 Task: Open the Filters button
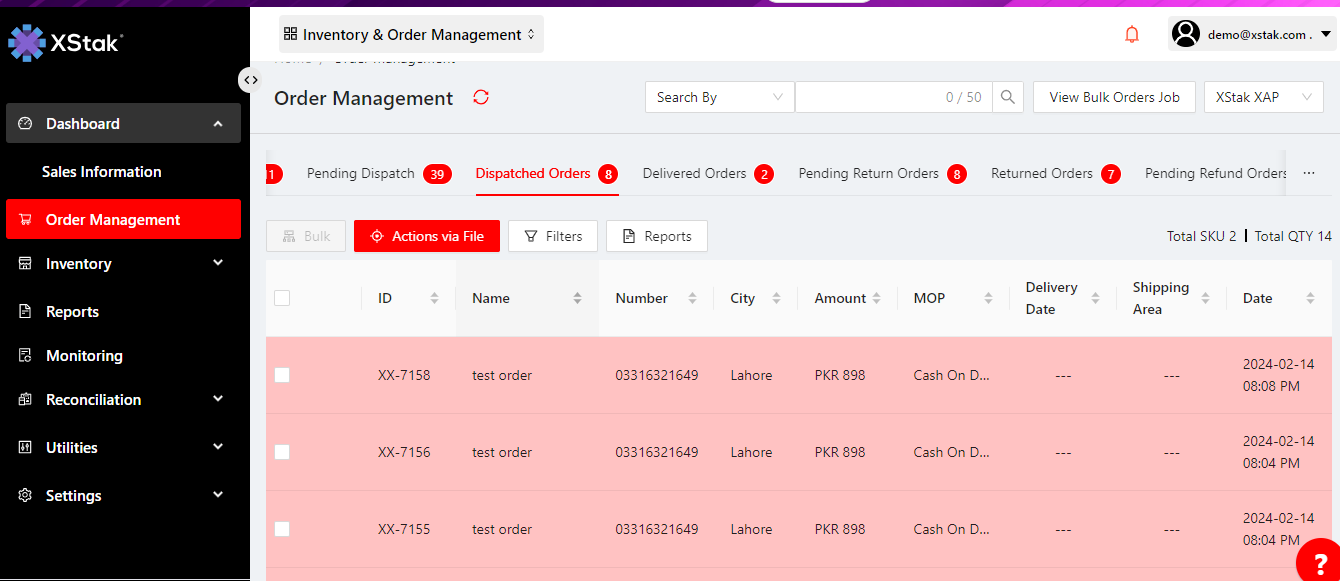coord(553,236)
